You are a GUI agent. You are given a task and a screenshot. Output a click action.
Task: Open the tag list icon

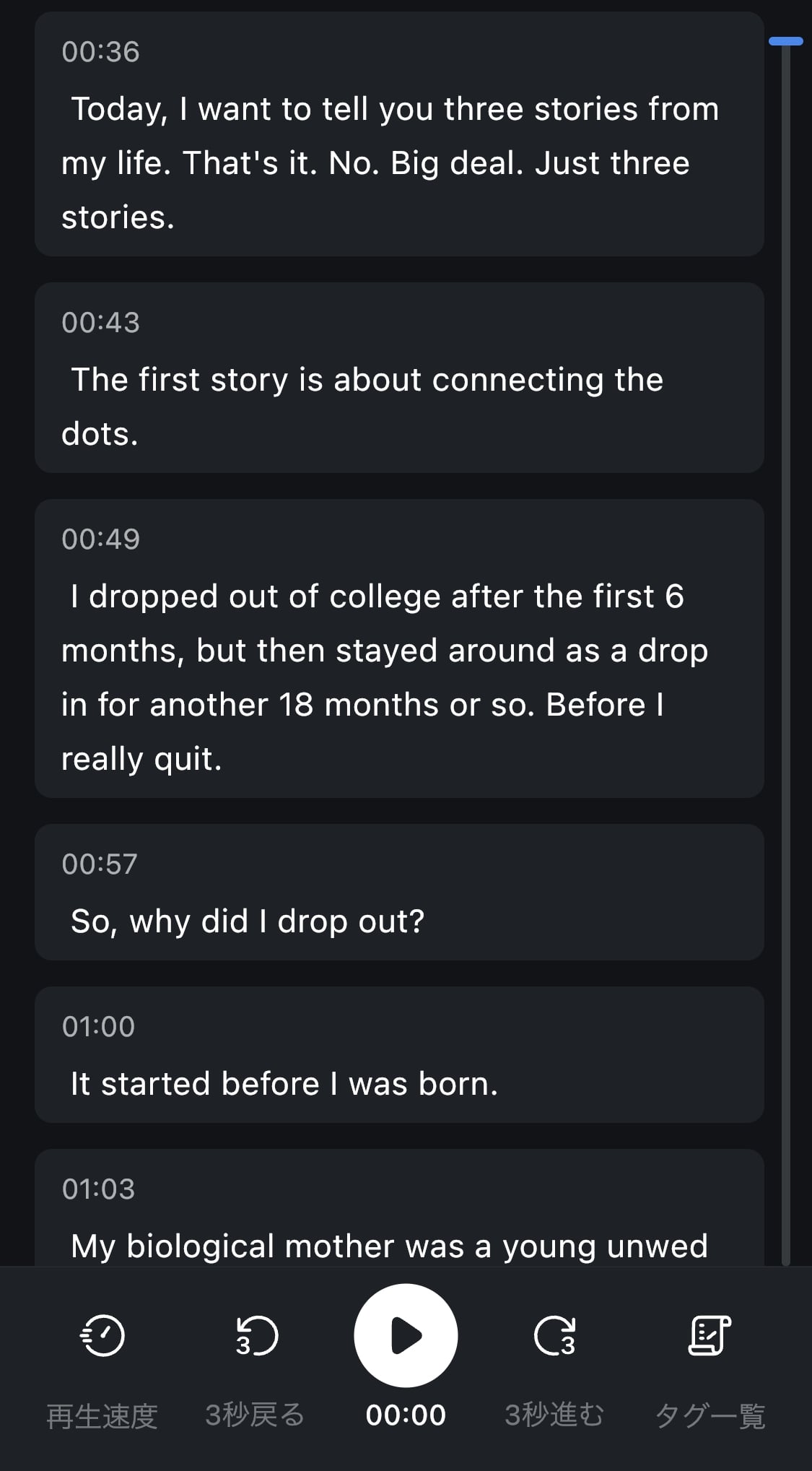pos(710,1336)
